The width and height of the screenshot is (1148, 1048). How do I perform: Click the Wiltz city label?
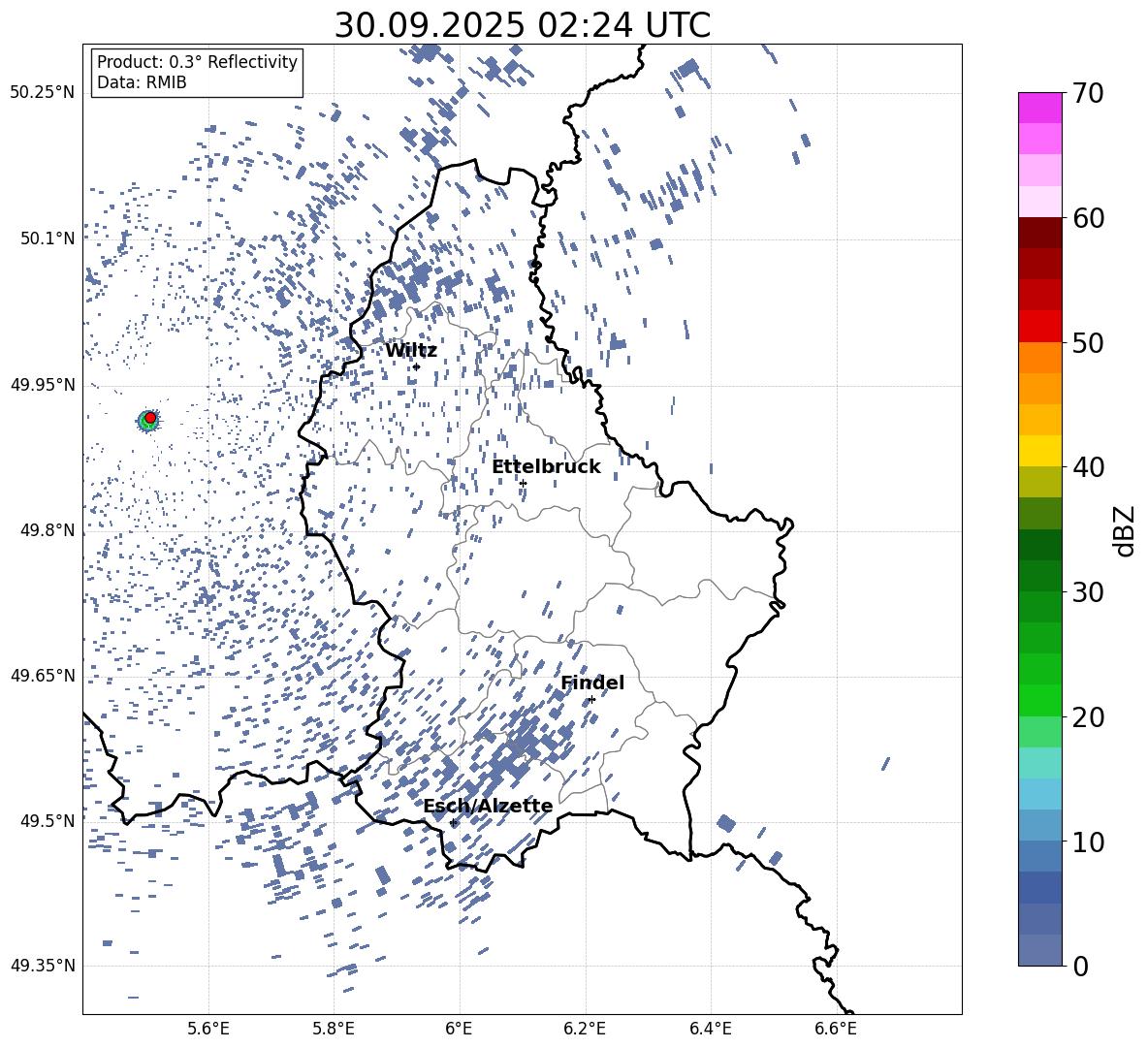coord(411,351)
